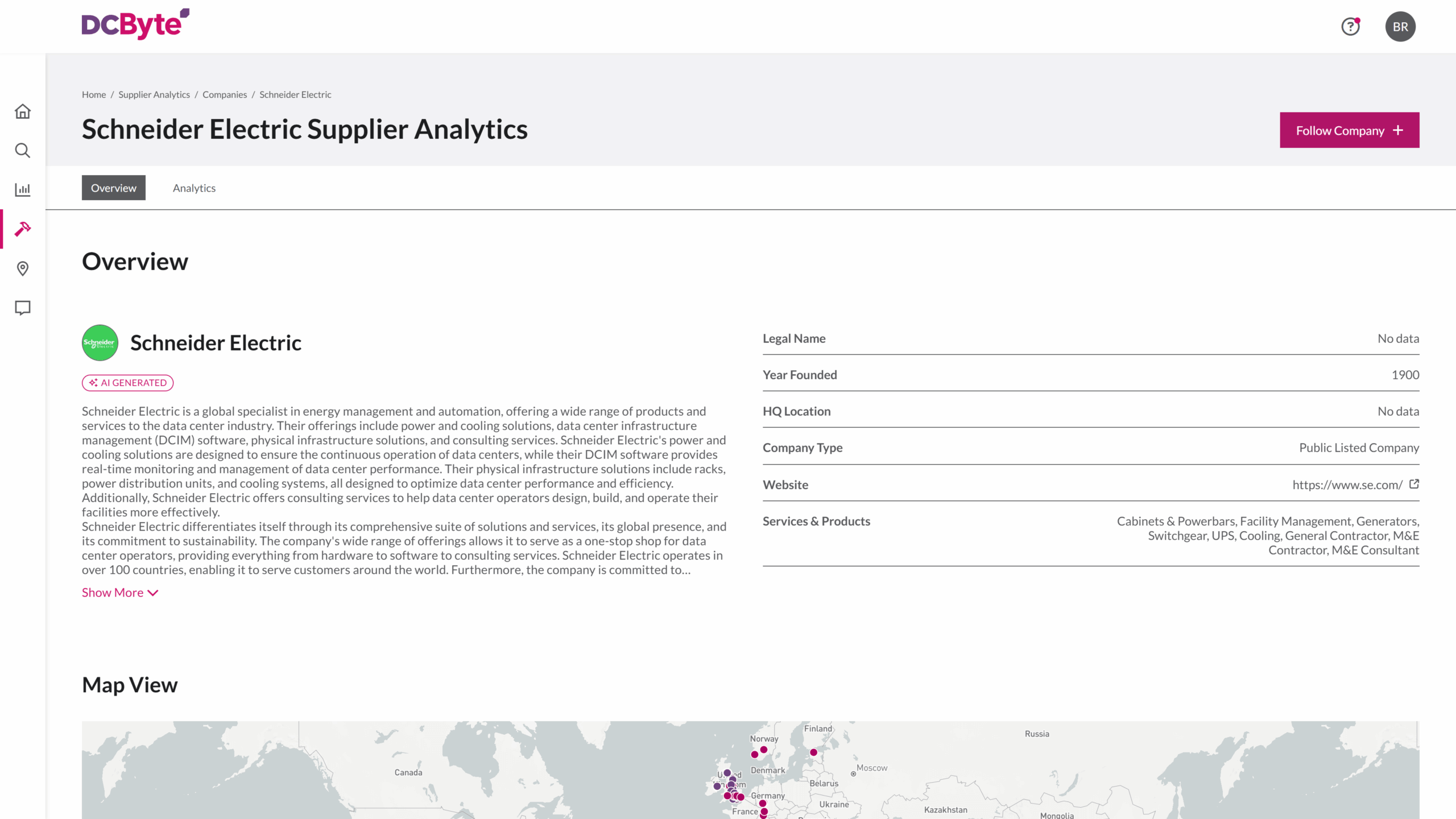Click the Schneider Electric company logo
This screenshot has height=819, width=1456.
tap(100, 342)
